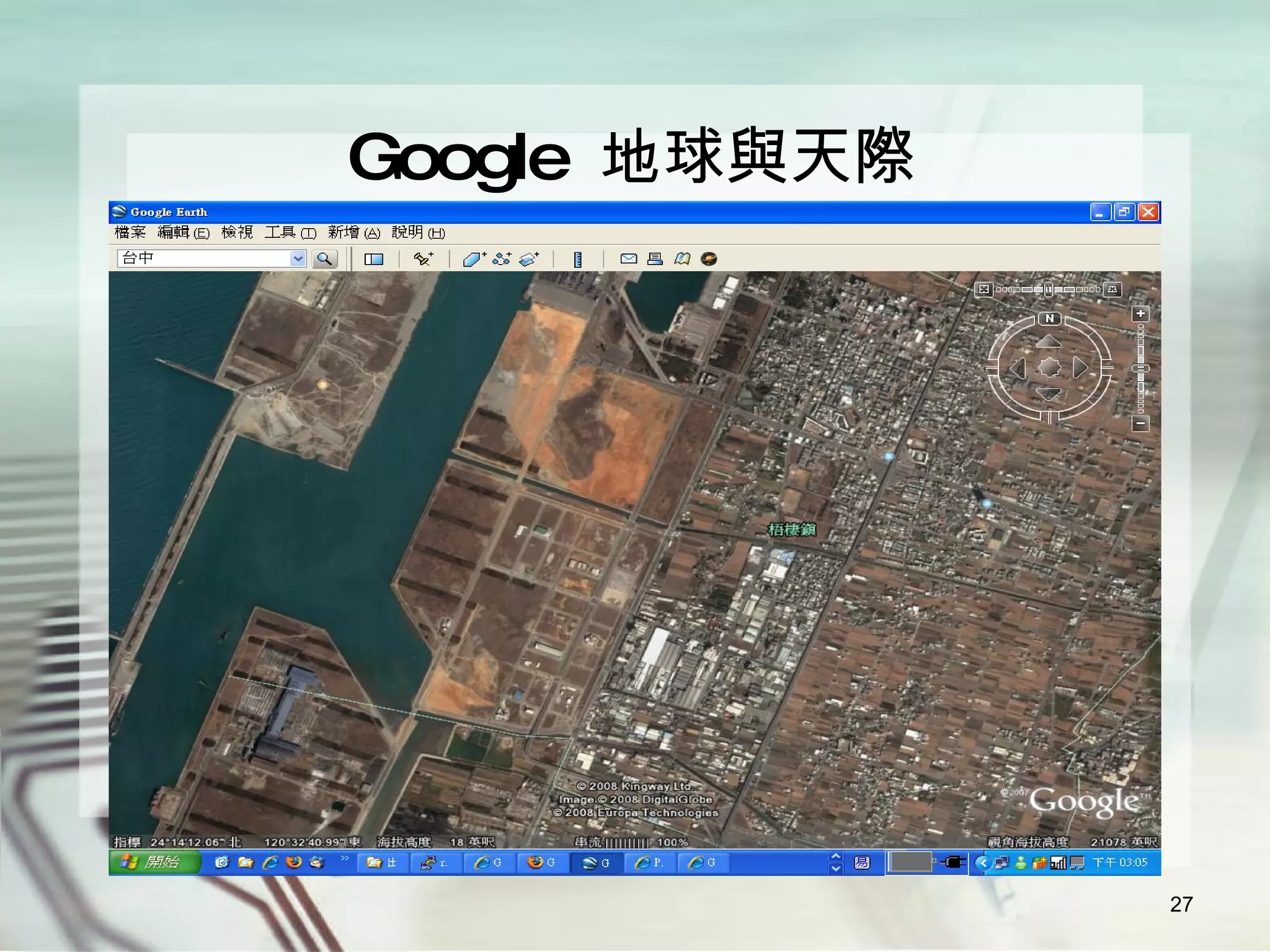Zoom in with plus button

pos(1140,314)
